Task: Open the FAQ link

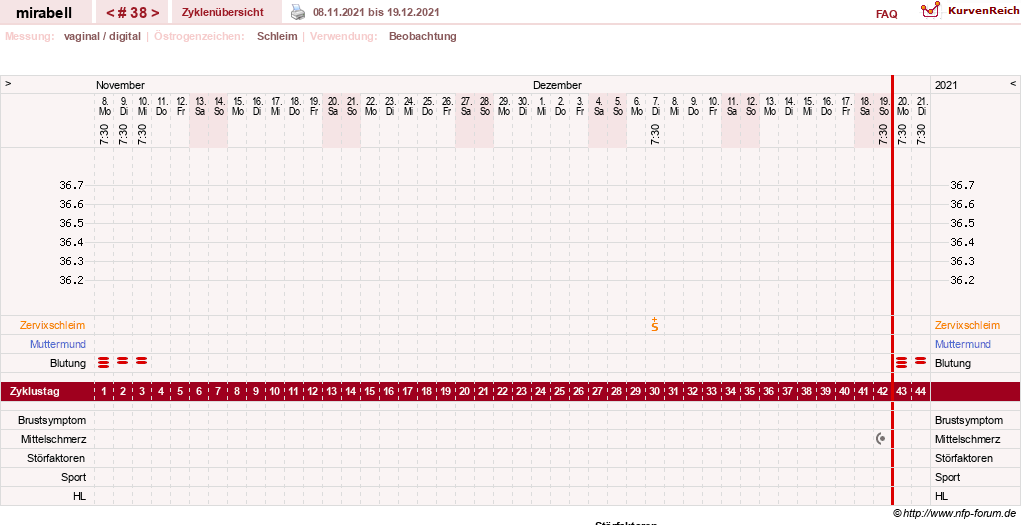Action: [x=886, y=14]
